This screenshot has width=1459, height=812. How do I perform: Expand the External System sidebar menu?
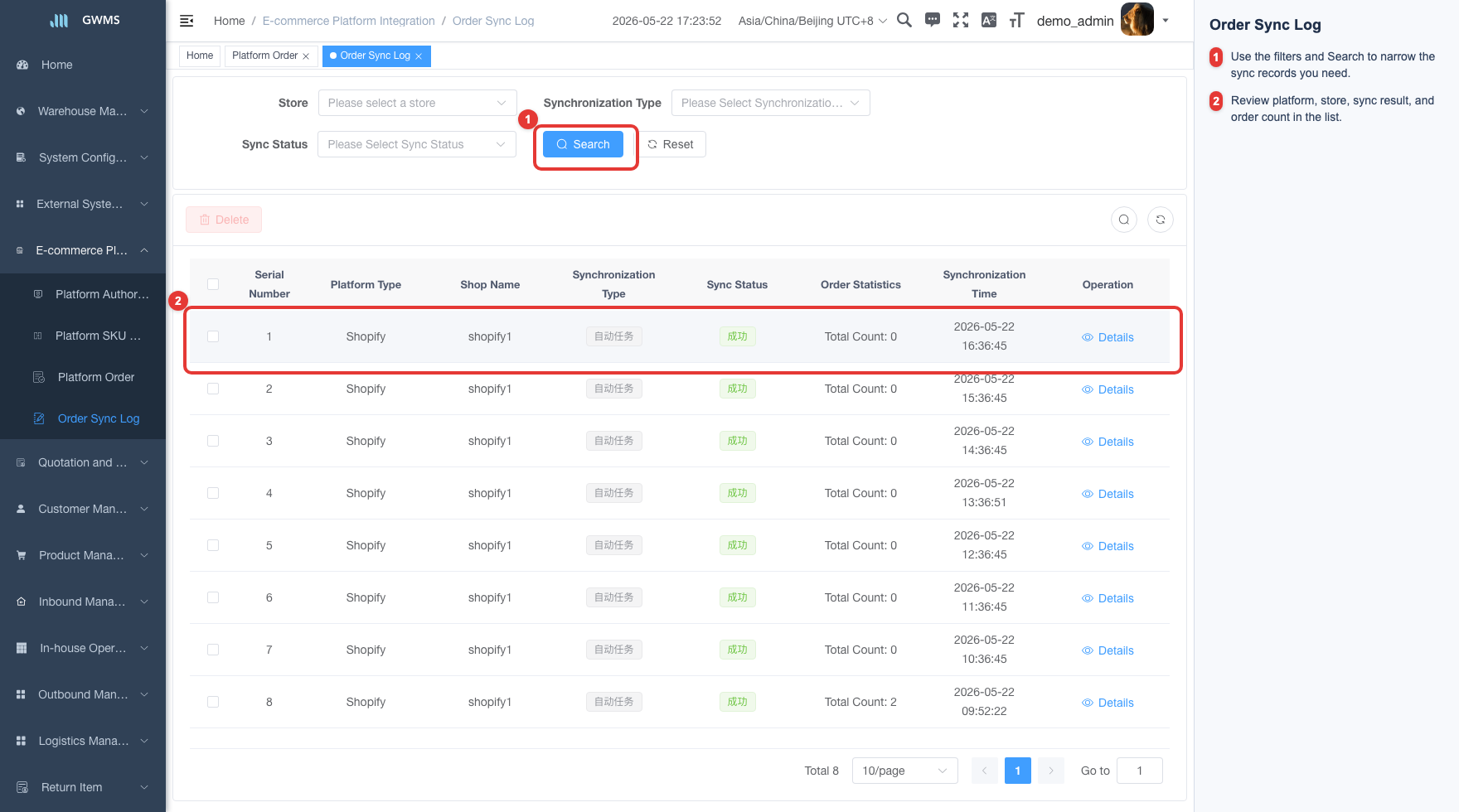pos(83,204)
